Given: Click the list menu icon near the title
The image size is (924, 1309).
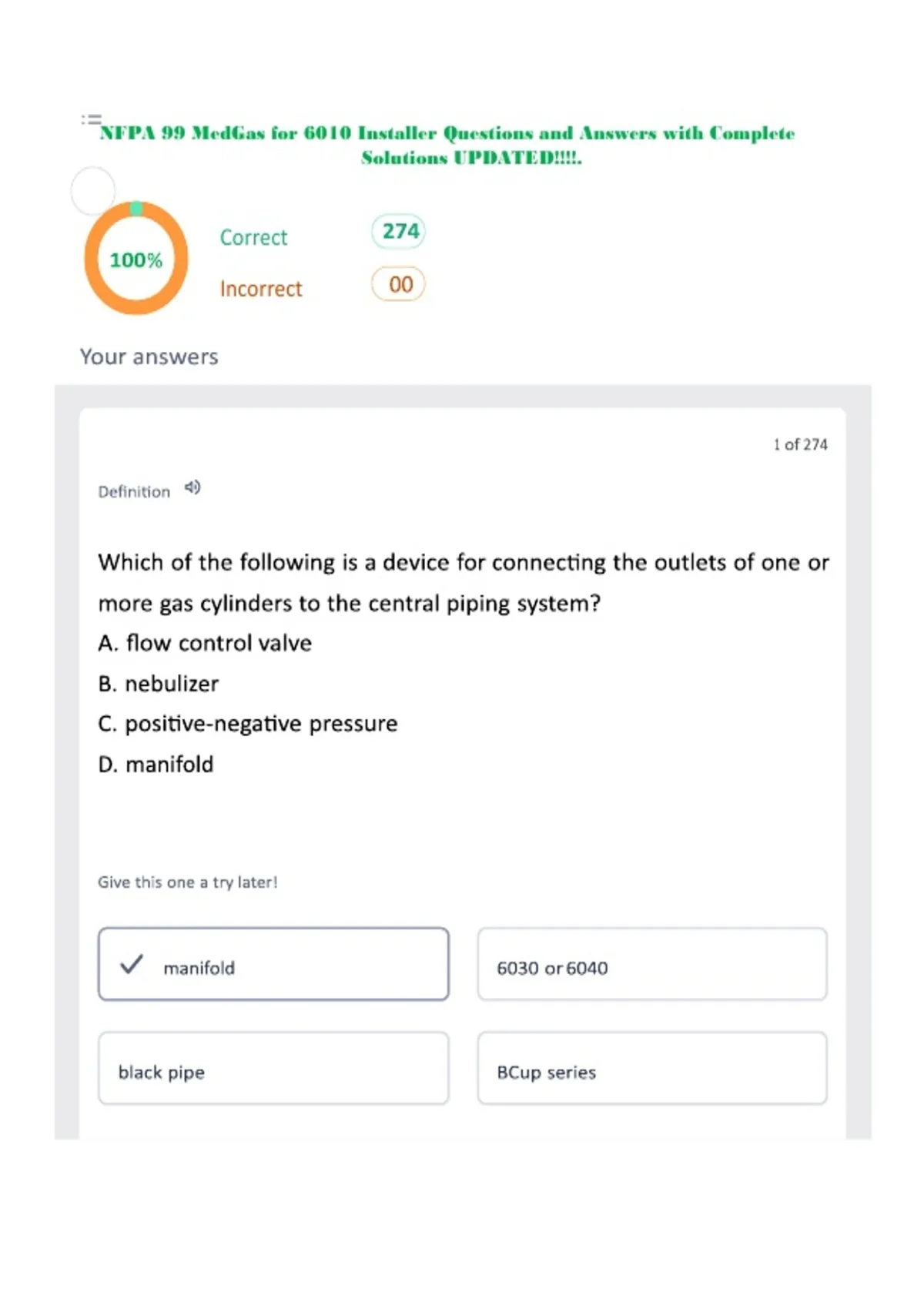Looking at the screenshot, I should point(92,119).
